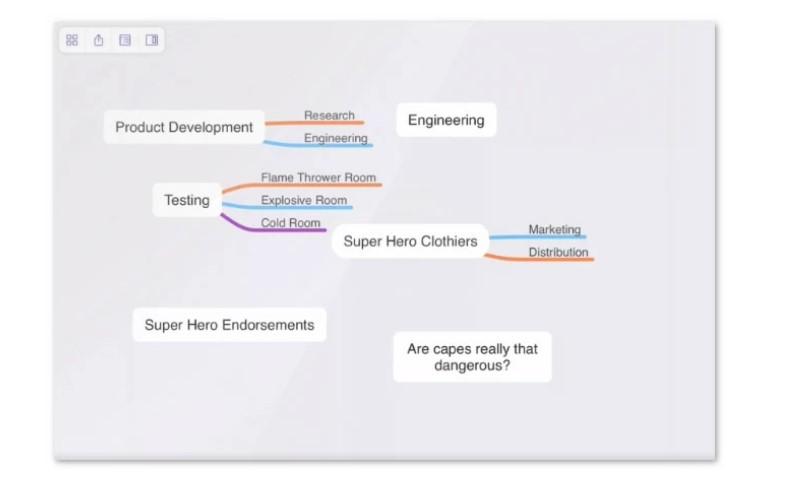The width and height of the screenshot is (786, 497).
Task: Select the Super Hero Endorsements node
Action: coord(229,325)
